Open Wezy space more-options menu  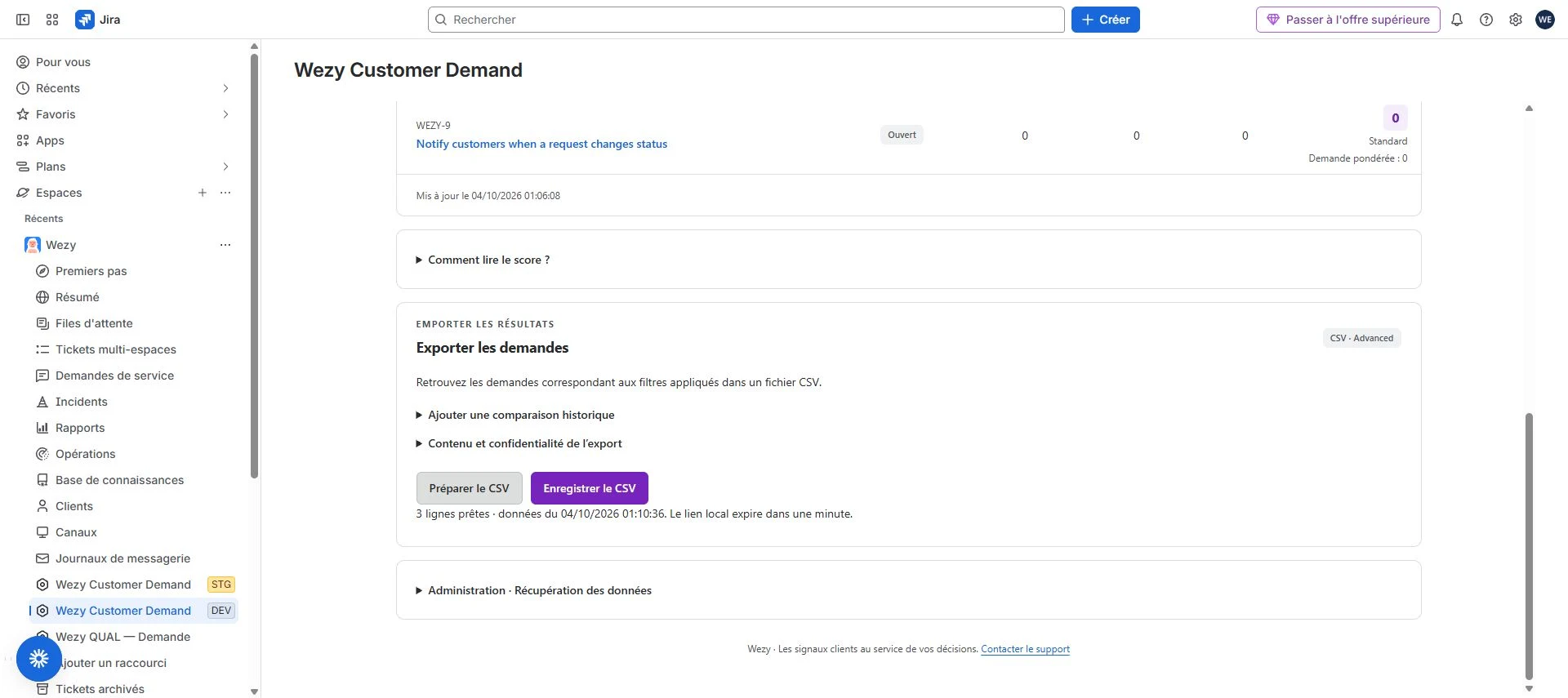point(225,245)
